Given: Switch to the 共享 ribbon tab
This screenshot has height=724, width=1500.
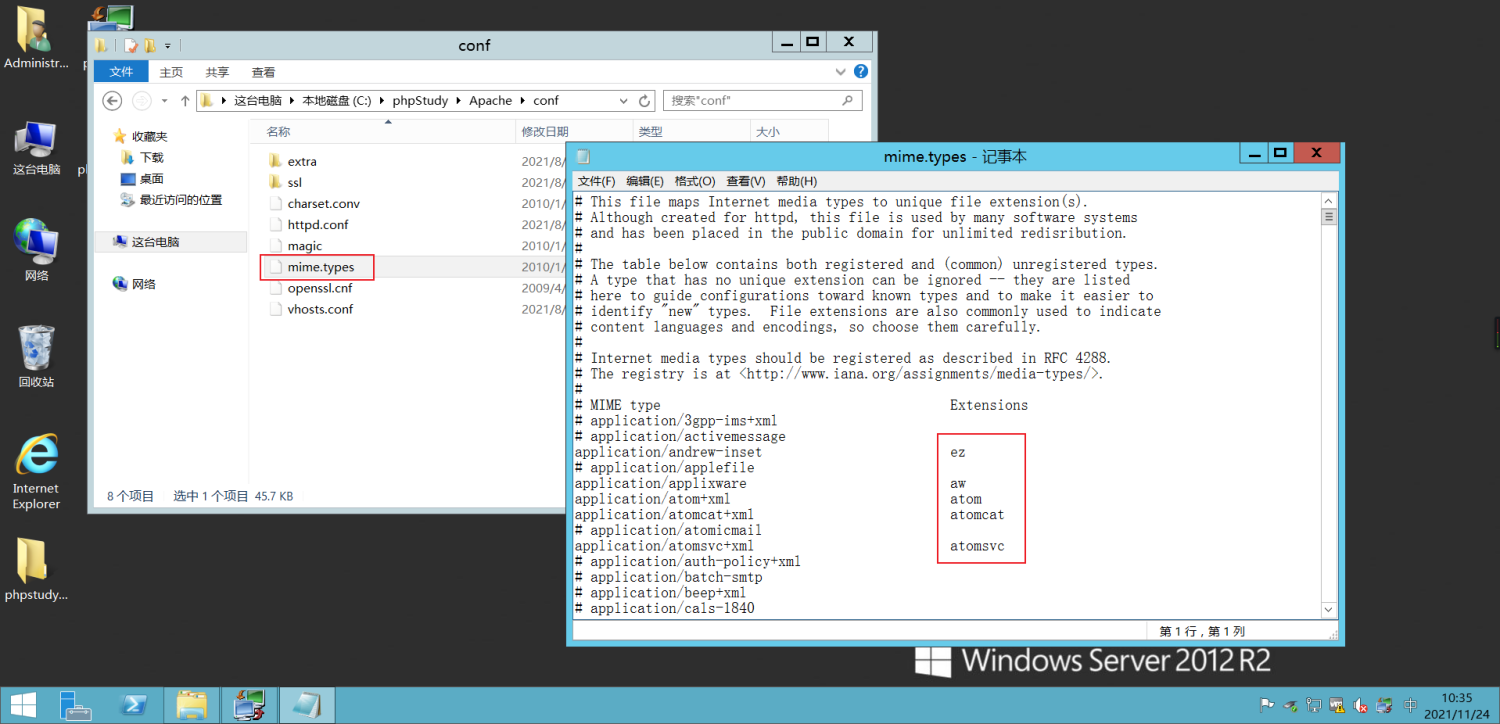Looking at the screenshot, I should pos(217,72).
